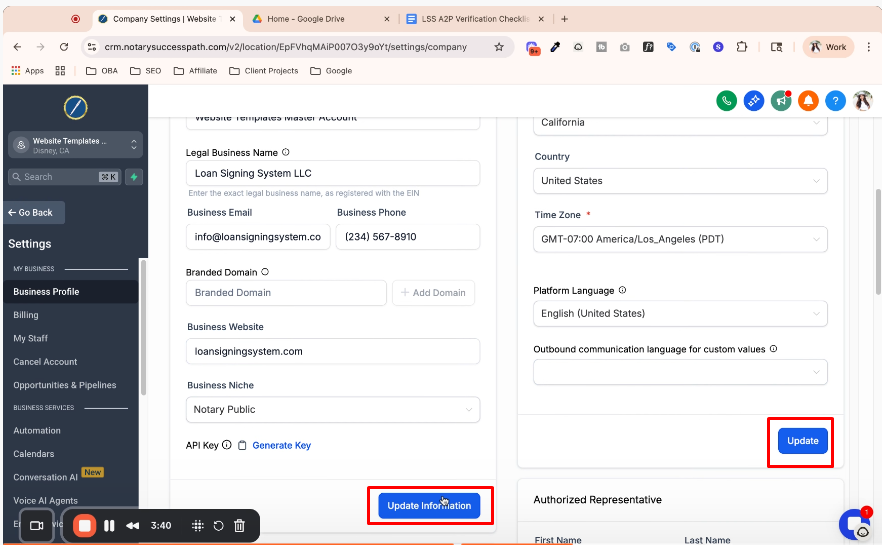
Task: Click the Update button under language settings
Action: coord(802,440)
